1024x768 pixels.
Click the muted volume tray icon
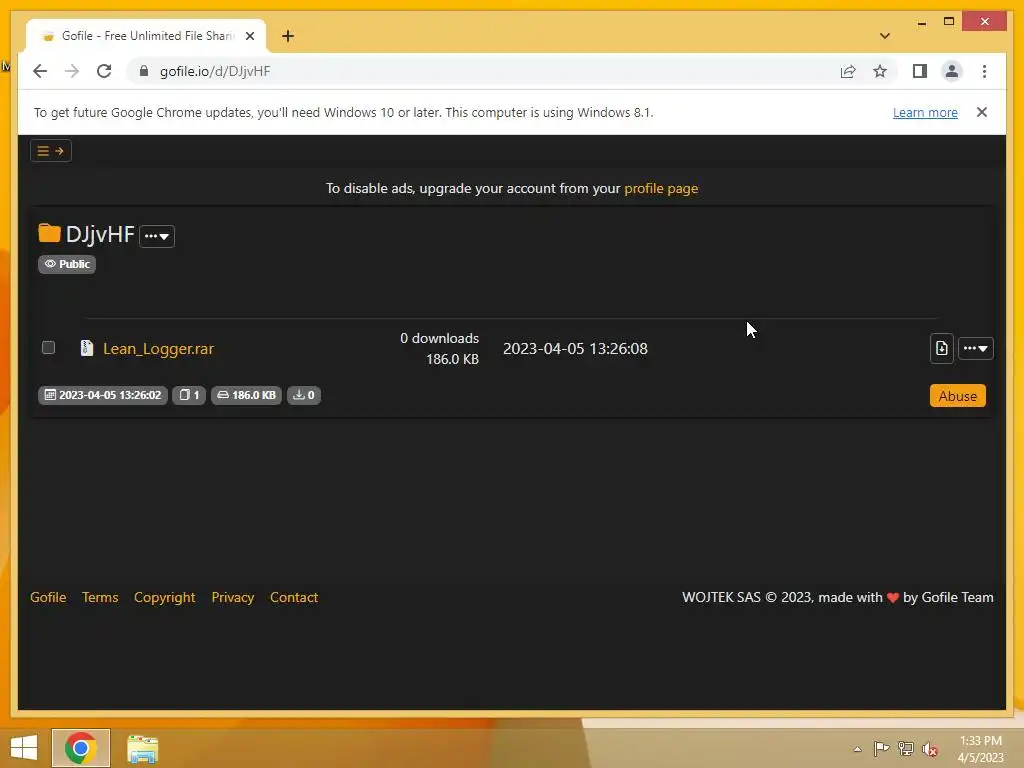tap(930, 749)
